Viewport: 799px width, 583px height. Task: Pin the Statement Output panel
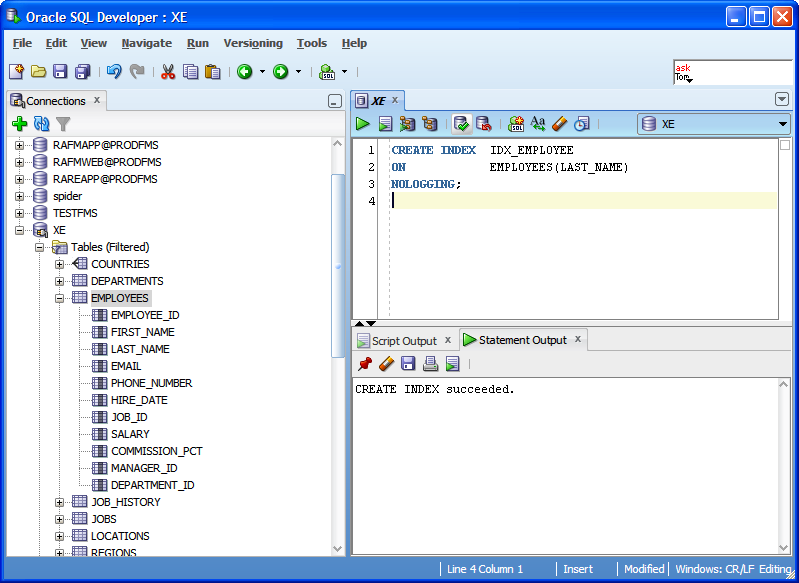[364, 363]
